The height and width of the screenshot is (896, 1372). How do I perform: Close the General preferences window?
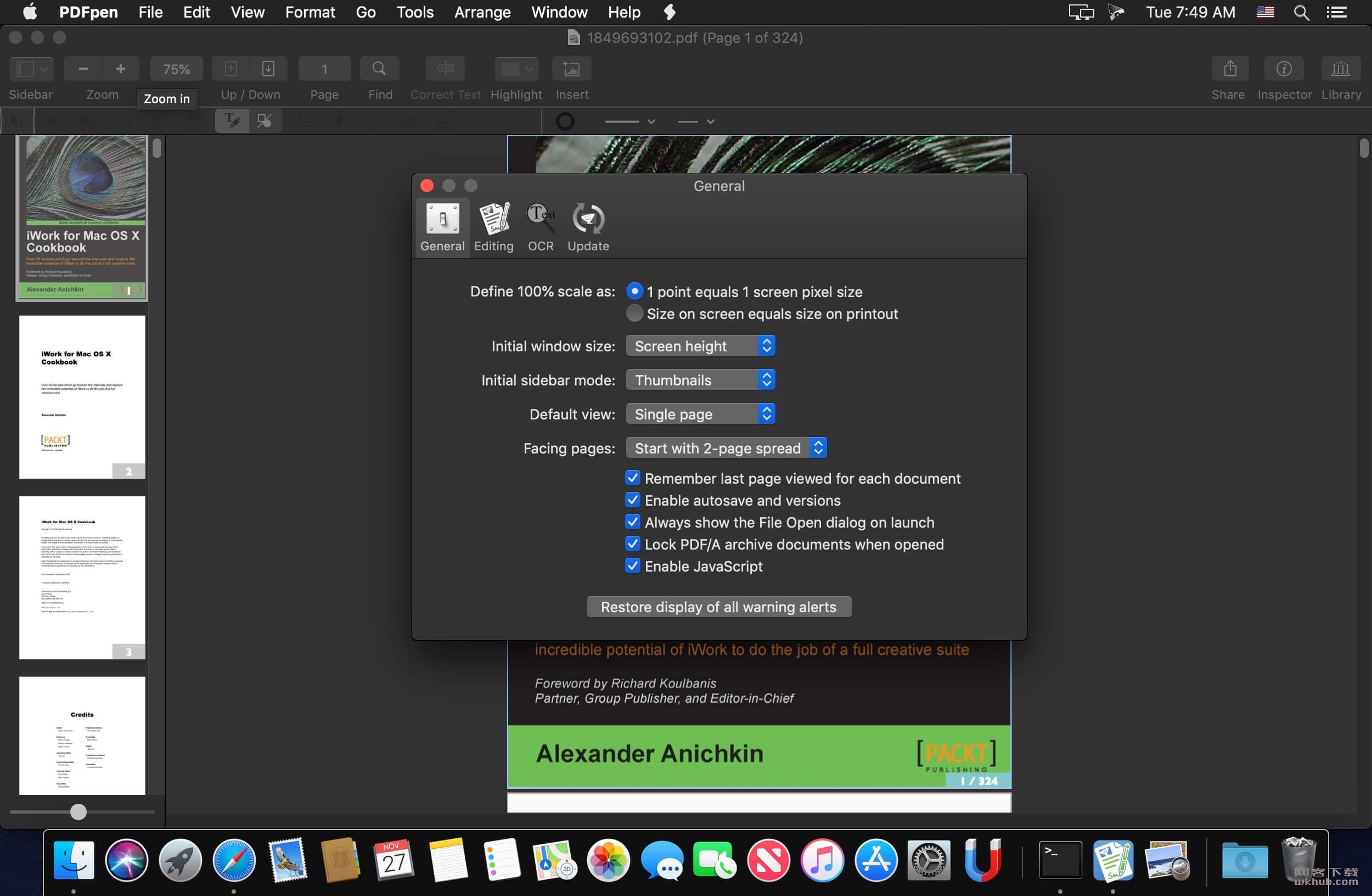[x=426, y=186]
